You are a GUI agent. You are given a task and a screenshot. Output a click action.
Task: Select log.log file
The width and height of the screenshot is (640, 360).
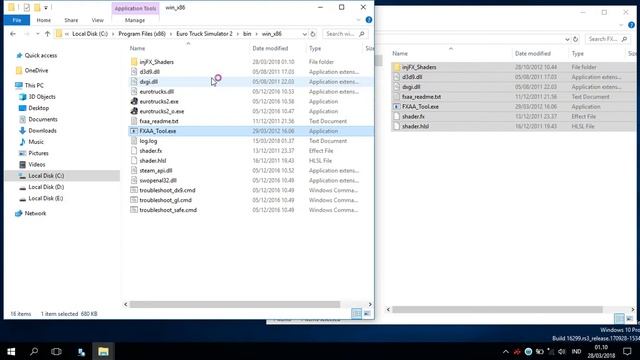click(148, 141)
